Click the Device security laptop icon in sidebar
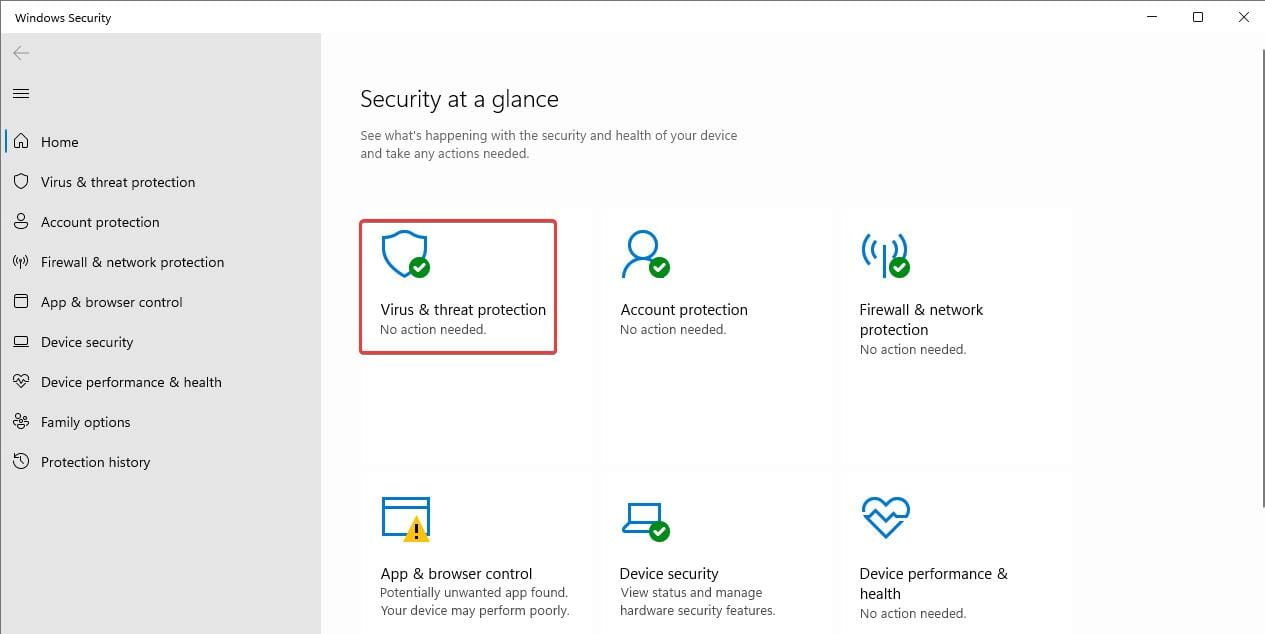The image size is (1265, 634). pyautogui.click(x=20, y=342)
